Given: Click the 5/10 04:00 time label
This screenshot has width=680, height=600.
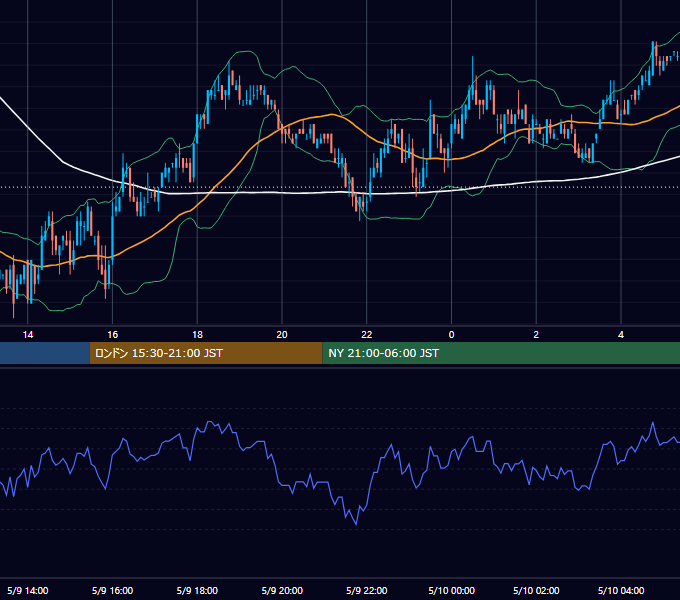Looking at the screenshot, I should point(621,590).
